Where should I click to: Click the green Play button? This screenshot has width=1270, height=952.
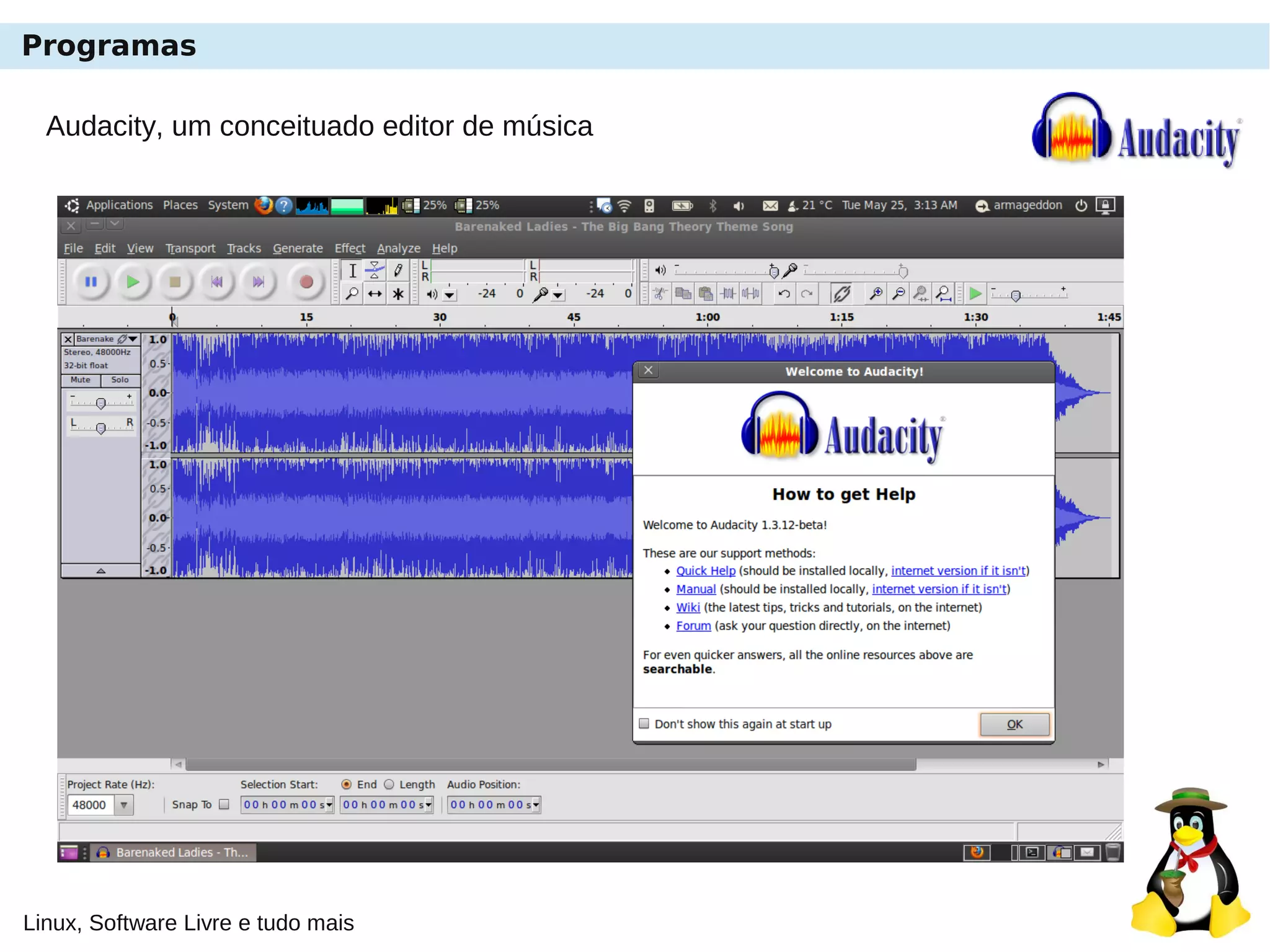[x=133, y=282]
